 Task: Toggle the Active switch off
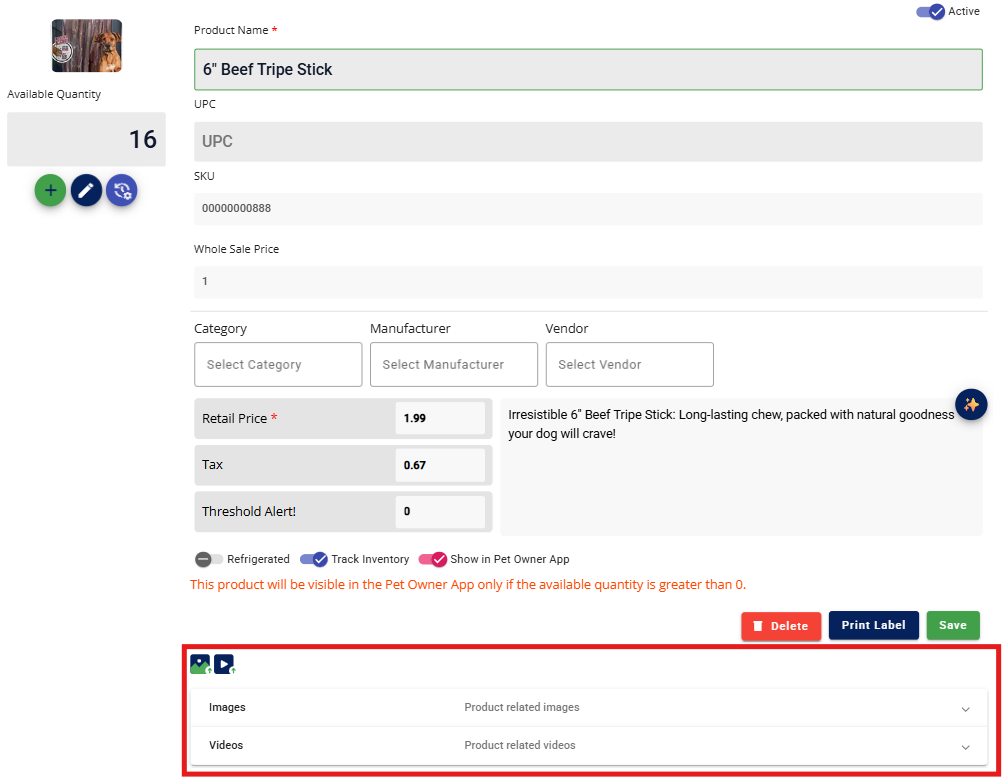[930, 12]
